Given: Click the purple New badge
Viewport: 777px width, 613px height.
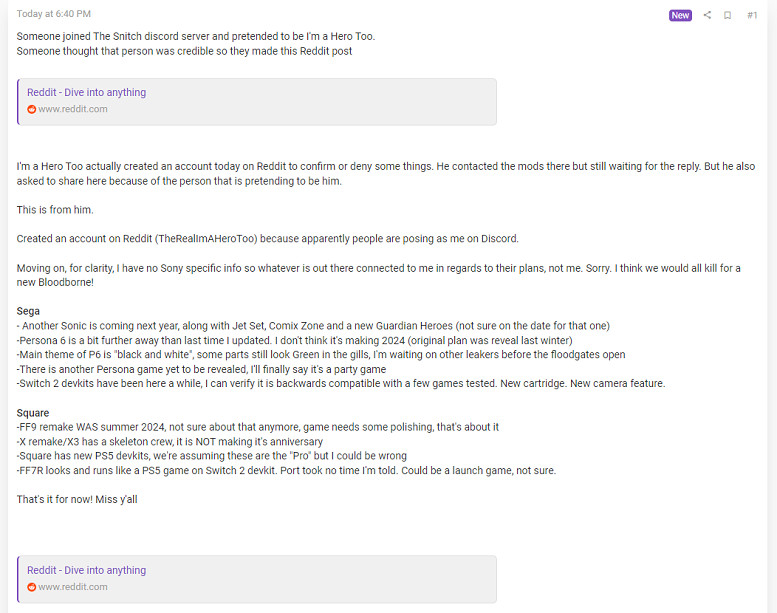Looking at the screenshot, I should [x=680, y=15].
